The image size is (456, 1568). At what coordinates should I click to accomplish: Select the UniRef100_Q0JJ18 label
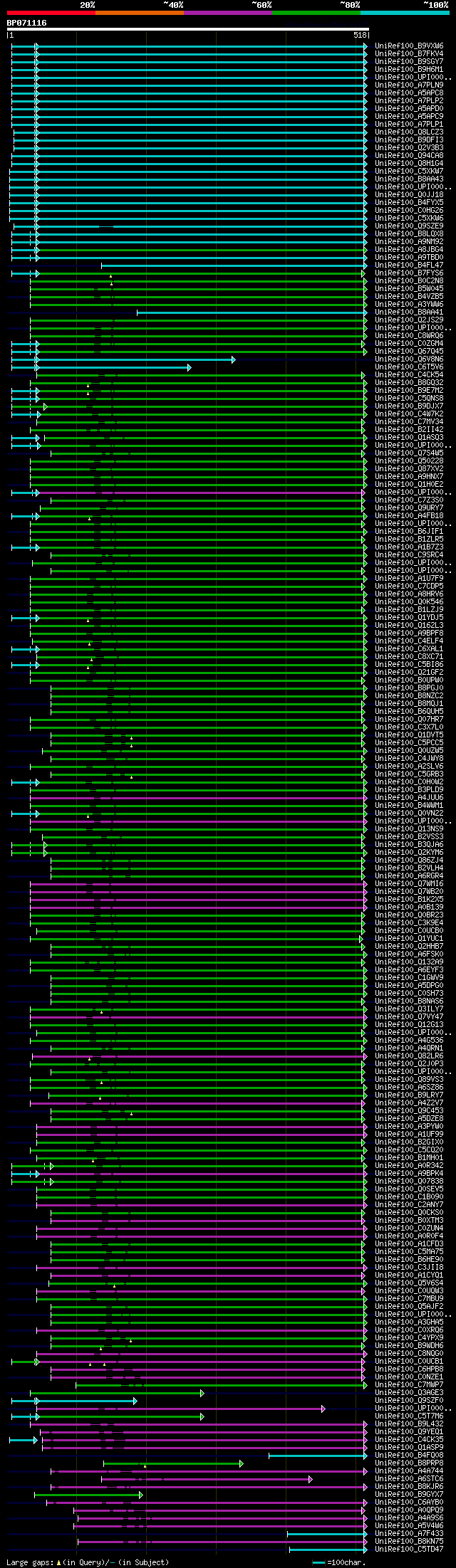click(x=409, y=195)
